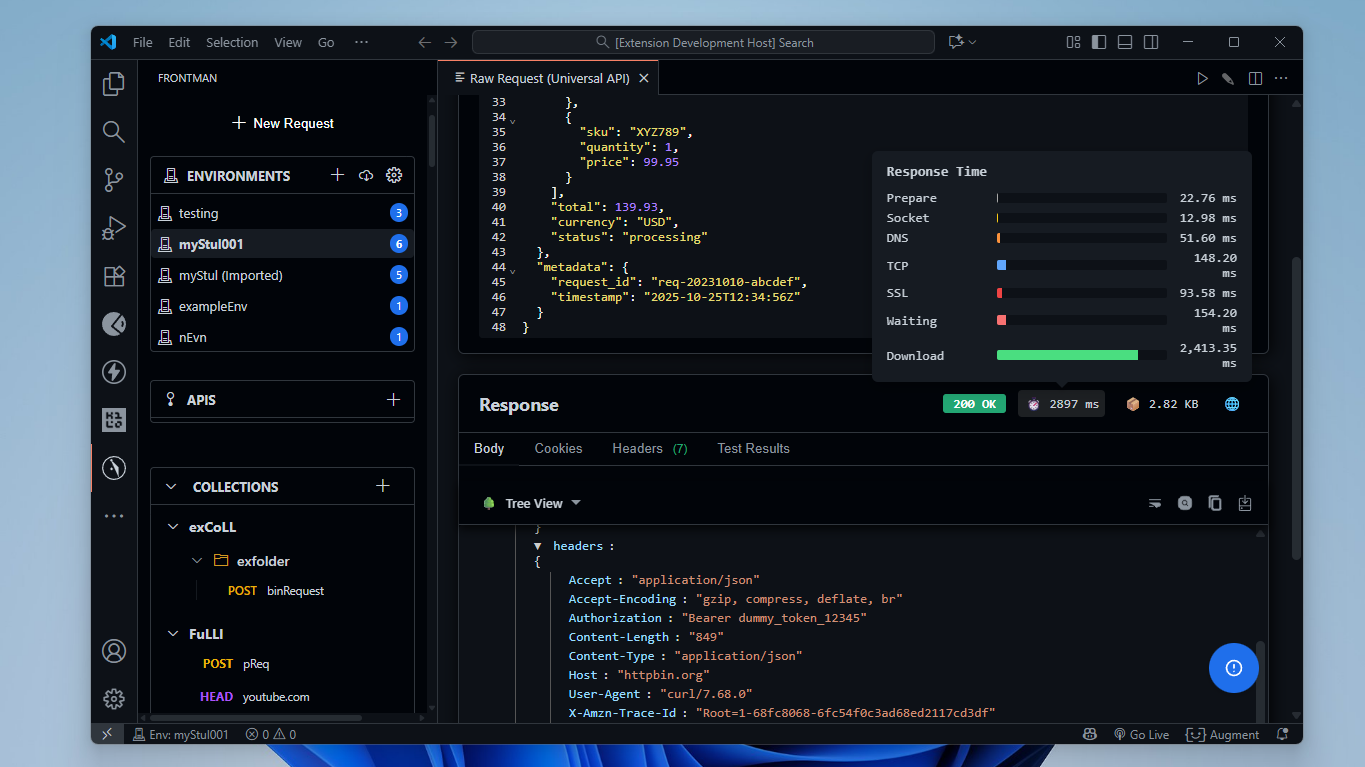Close the Raw Request (Universal API) tab
The image size is (1365, 767).
(644, 78)
